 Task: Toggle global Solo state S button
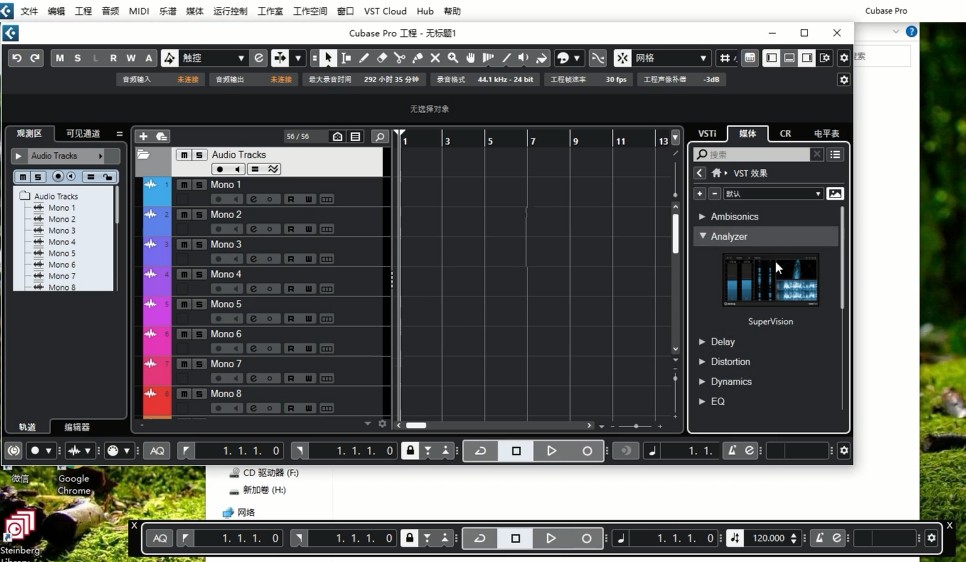(78, 58)
